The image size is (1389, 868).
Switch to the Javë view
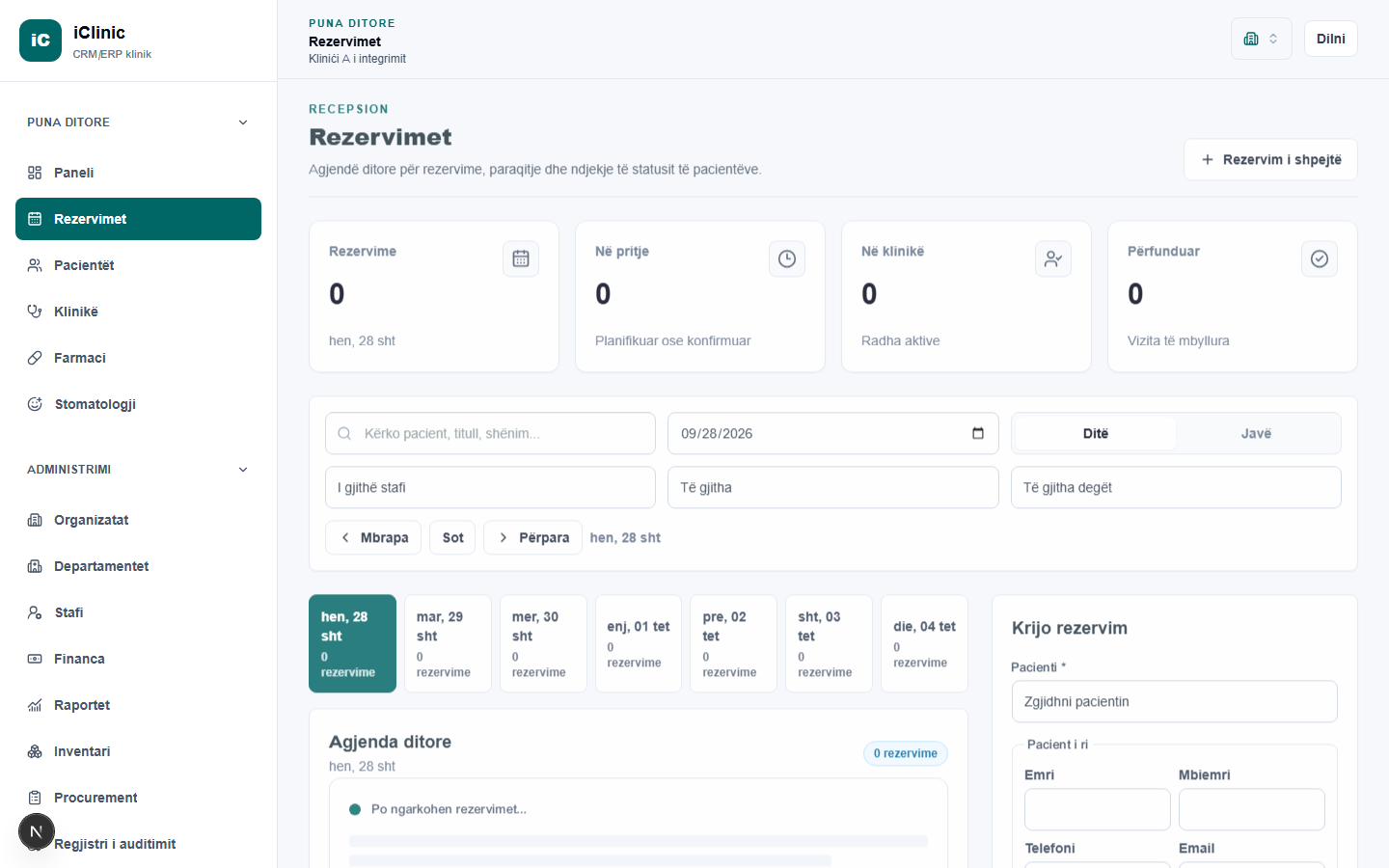(1256, 433)
